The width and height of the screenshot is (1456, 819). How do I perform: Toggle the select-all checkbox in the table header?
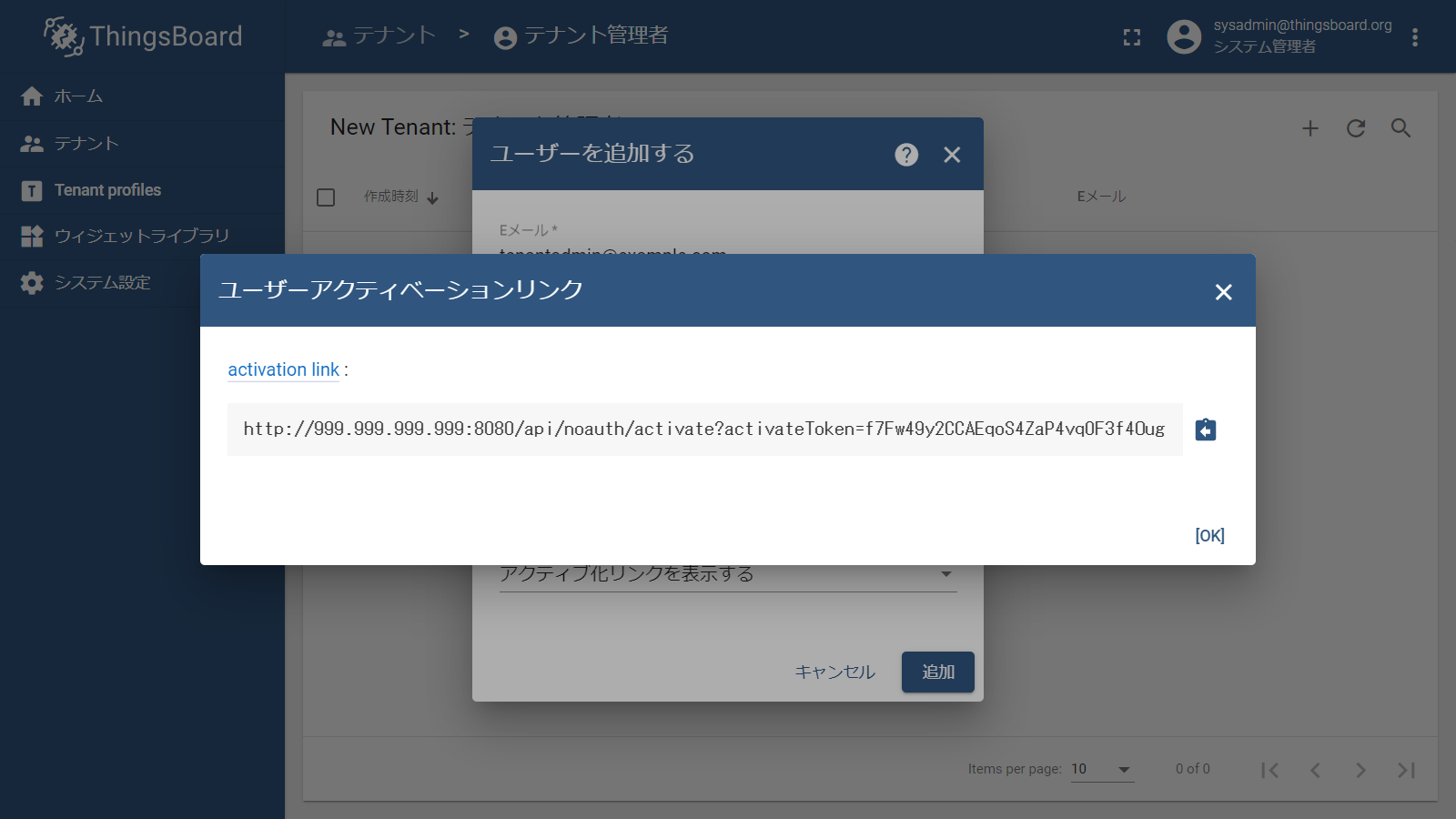pyautogui.click(x=326, y=197)
